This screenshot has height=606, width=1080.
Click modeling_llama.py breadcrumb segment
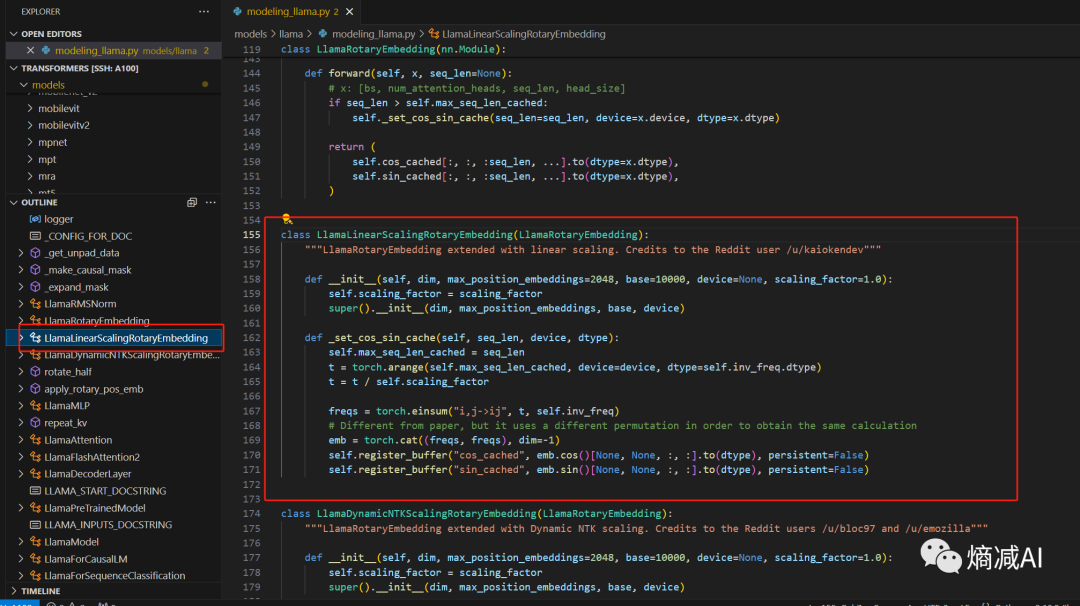click(x=373, y=34)
